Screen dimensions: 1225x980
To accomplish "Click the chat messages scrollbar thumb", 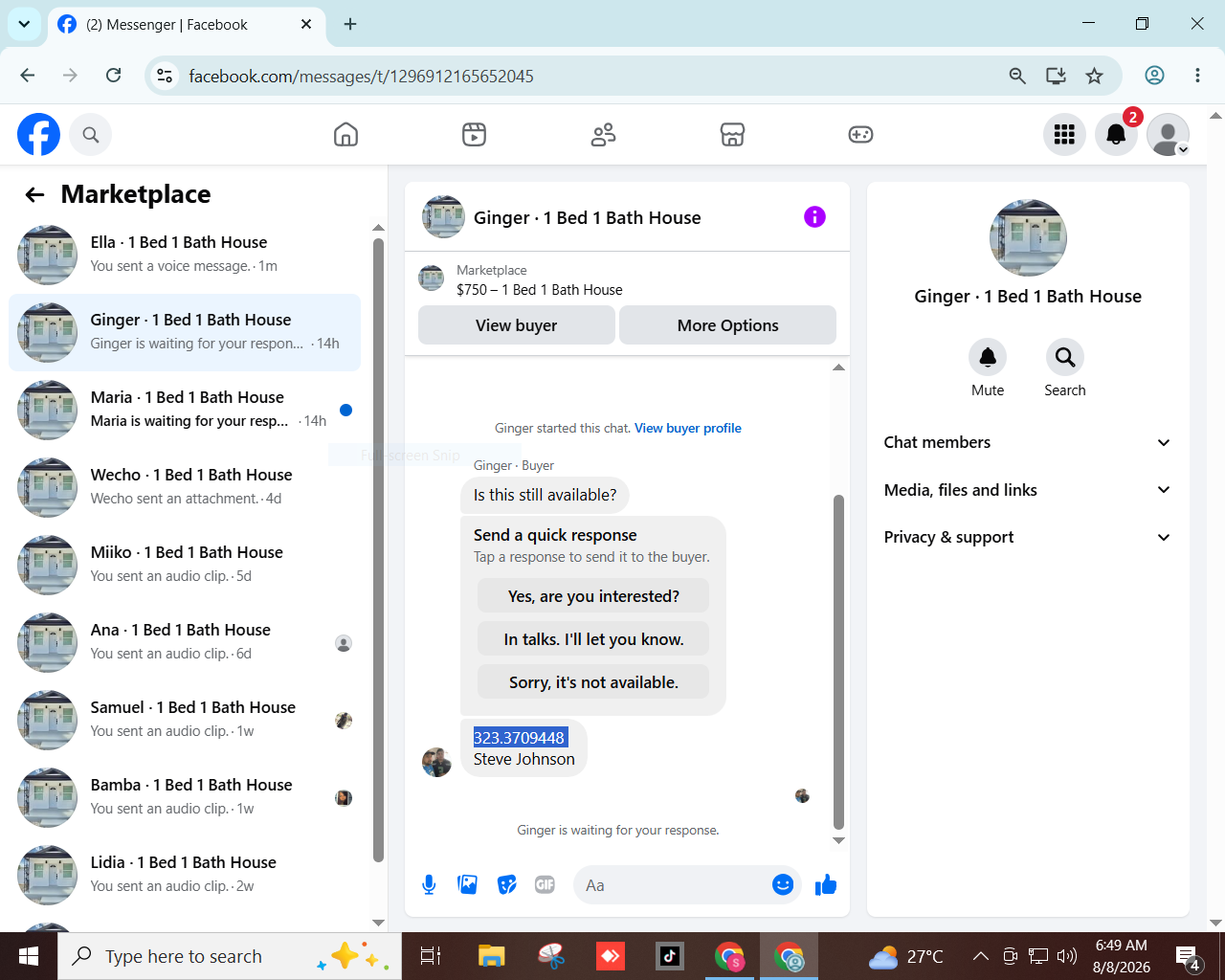I will coord(839,661).
